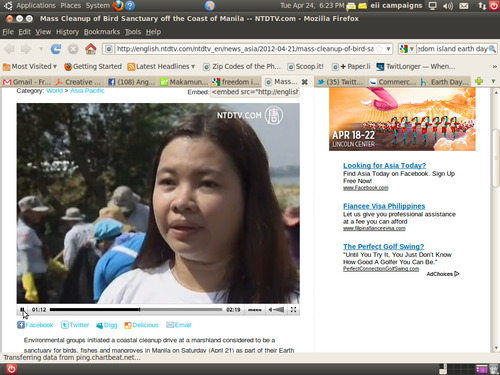The image size is (500, 375).
Task: Click the search magnifier icon
Action: [492, 49]
